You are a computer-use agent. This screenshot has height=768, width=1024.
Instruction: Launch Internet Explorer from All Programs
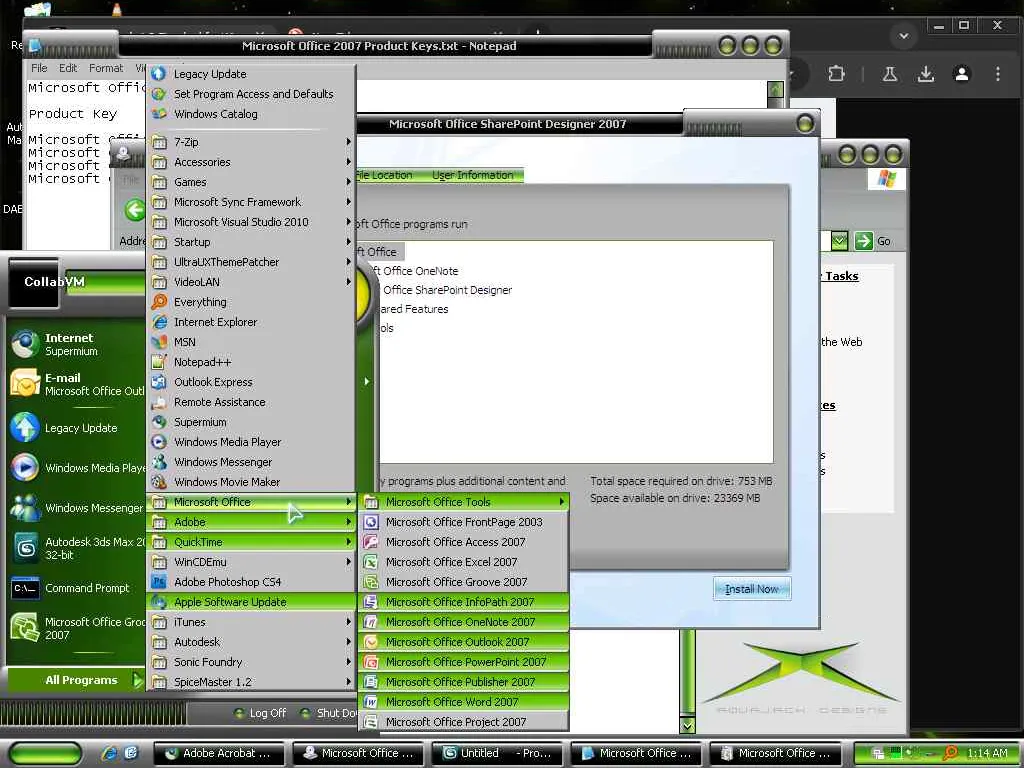pyautogui.click(x=251, y=322)
